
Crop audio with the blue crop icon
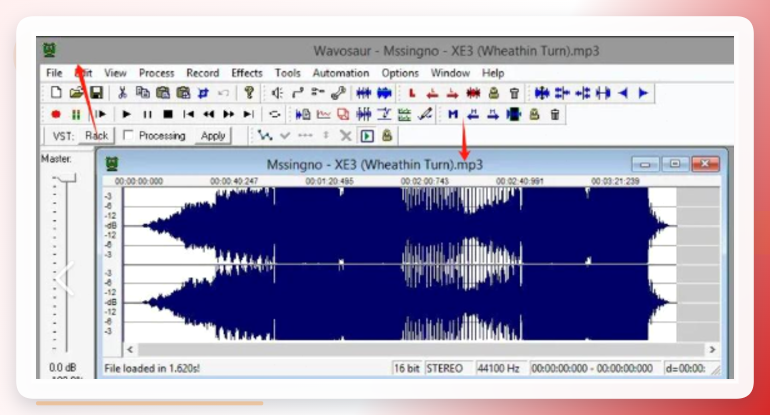click(203, 93)
